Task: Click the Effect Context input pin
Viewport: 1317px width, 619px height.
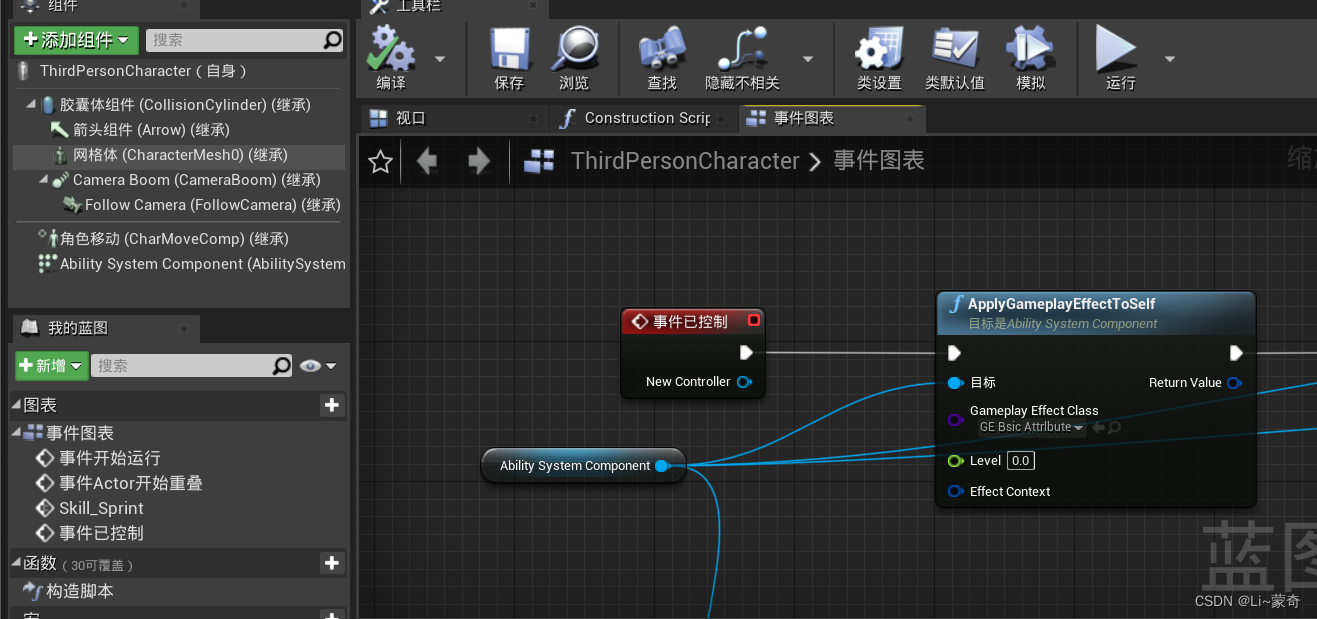Action: point(954,491)
